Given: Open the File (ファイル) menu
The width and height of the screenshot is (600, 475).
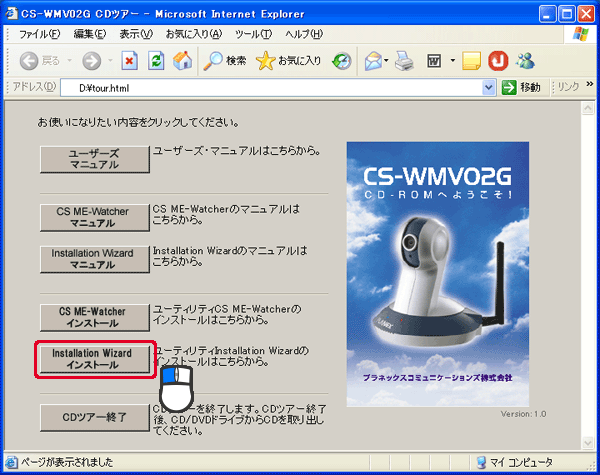Looking at the screenshot, I should click(39, 34).
